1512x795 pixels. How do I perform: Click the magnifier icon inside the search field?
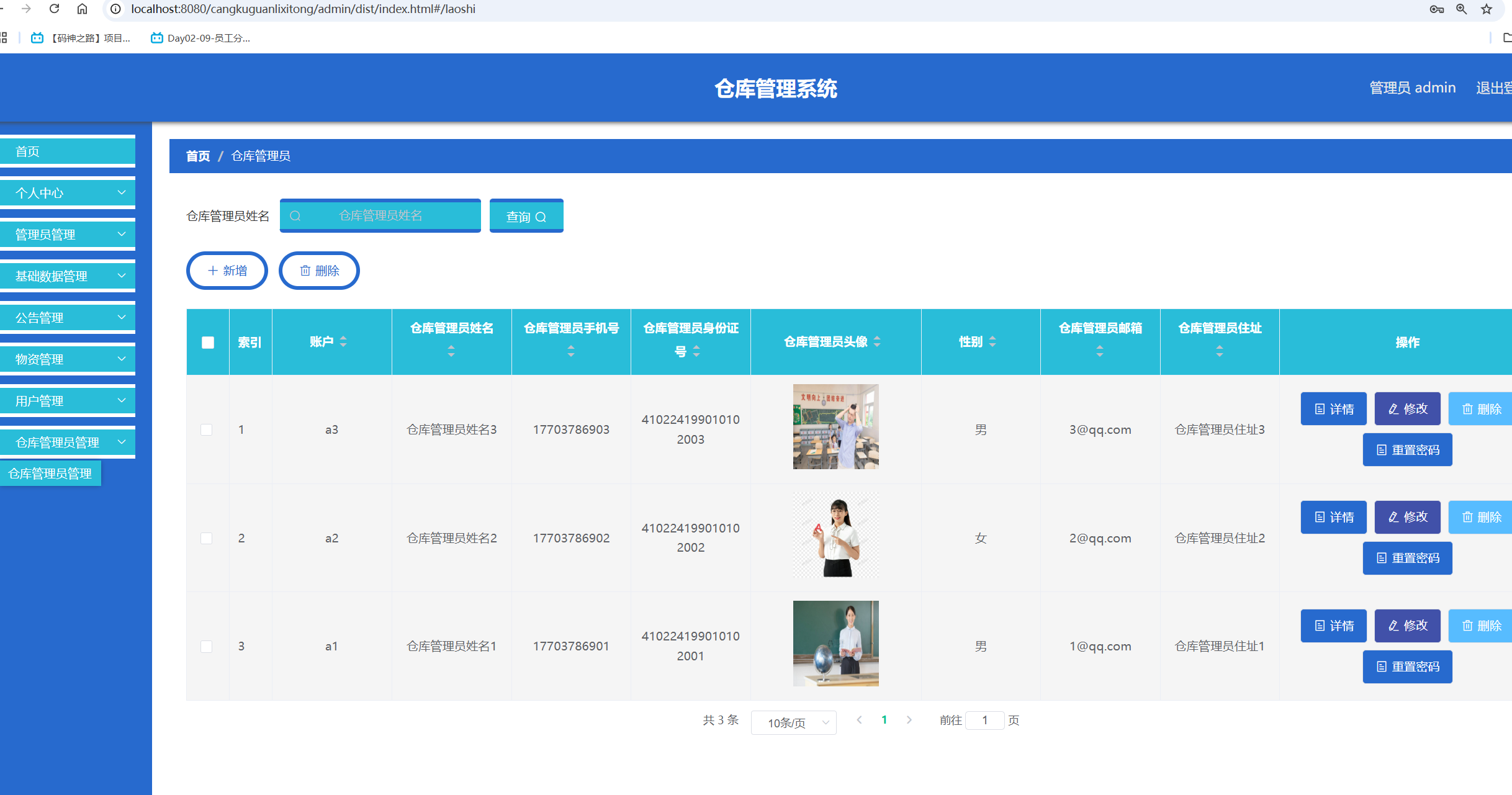coord(295,215)
